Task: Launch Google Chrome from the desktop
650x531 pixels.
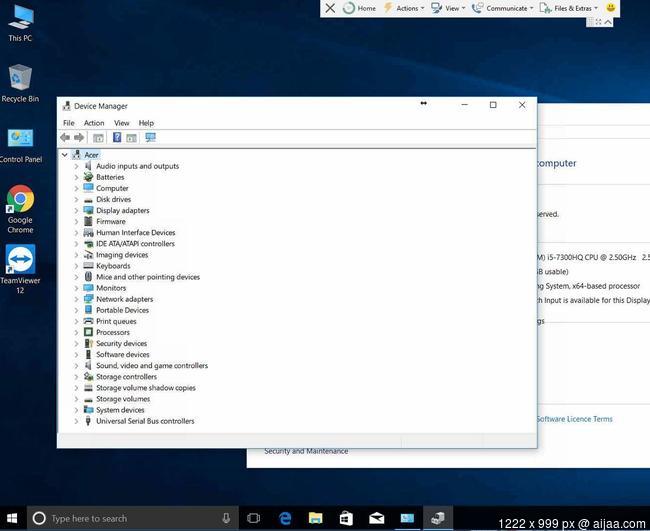Action: pyautogui.click(x=20, y=209)
